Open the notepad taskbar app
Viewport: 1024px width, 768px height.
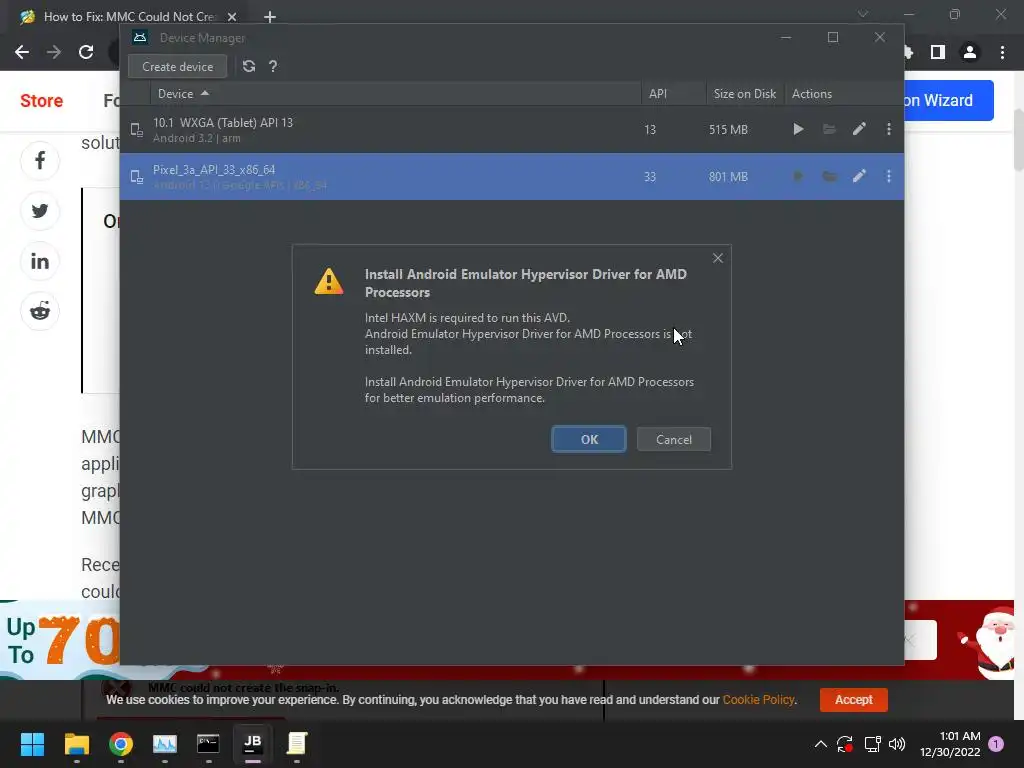(296, 744)
